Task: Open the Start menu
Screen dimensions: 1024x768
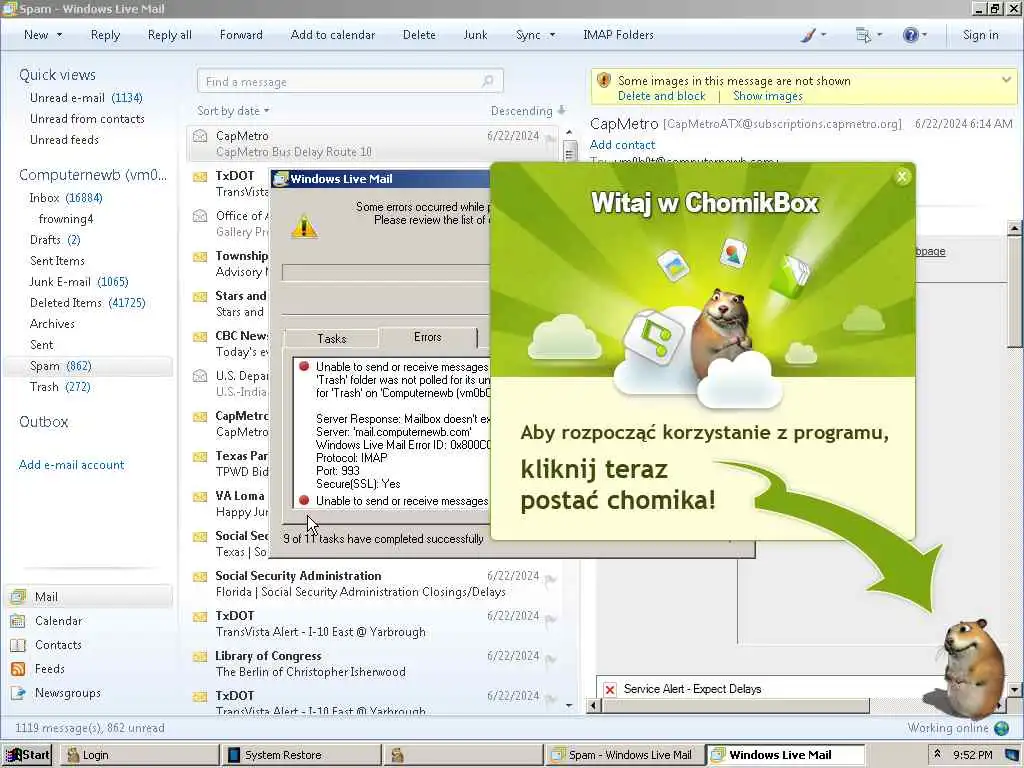Action: click(x=27, y=755)
